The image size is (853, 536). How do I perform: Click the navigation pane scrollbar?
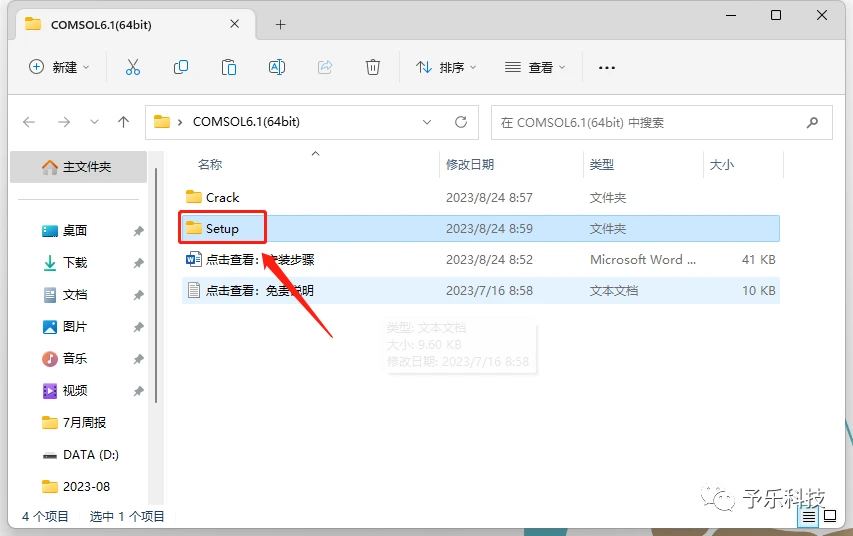[156, 286]
